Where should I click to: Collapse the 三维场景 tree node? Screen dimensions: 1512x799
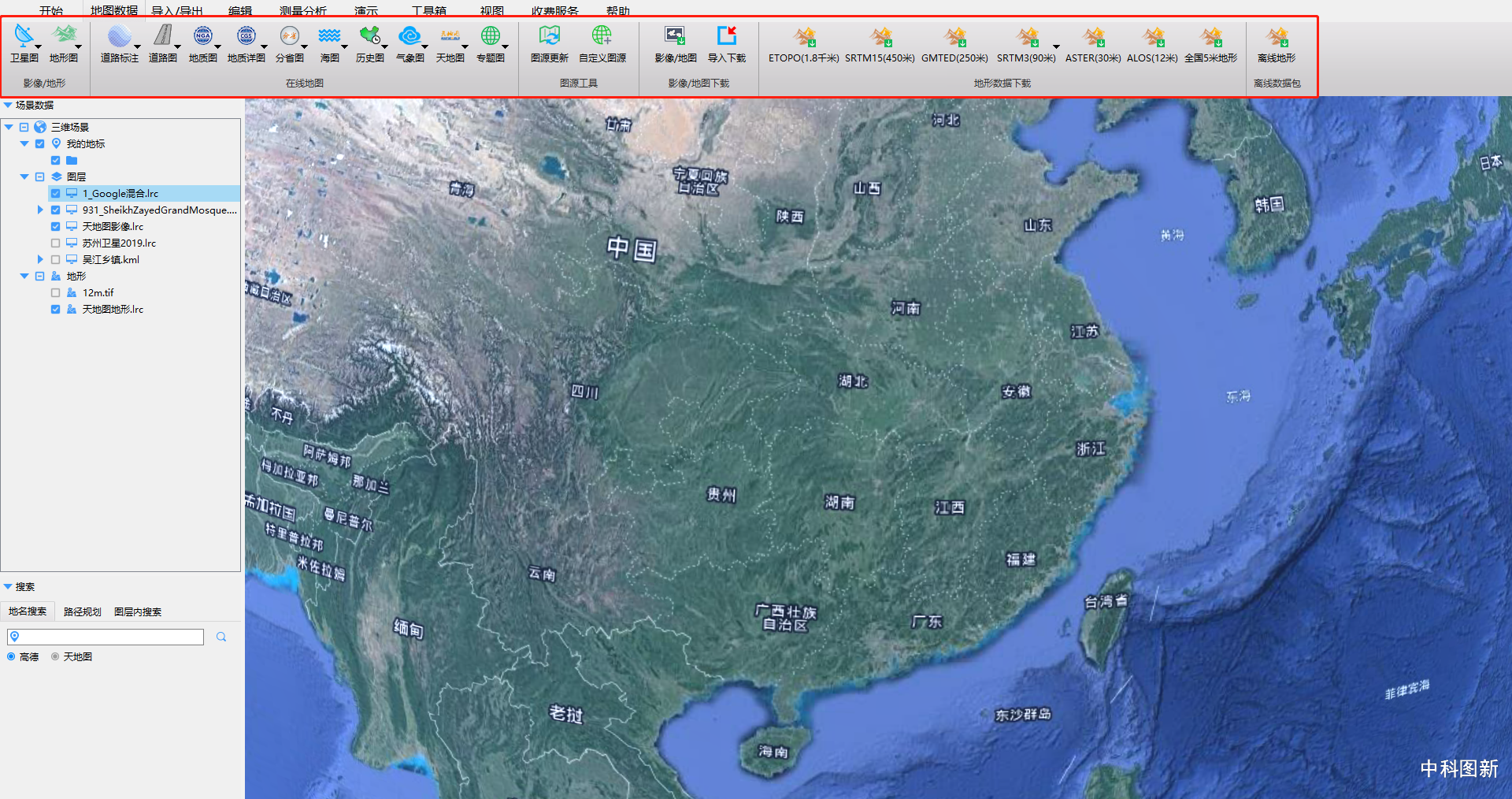[9, 127]
